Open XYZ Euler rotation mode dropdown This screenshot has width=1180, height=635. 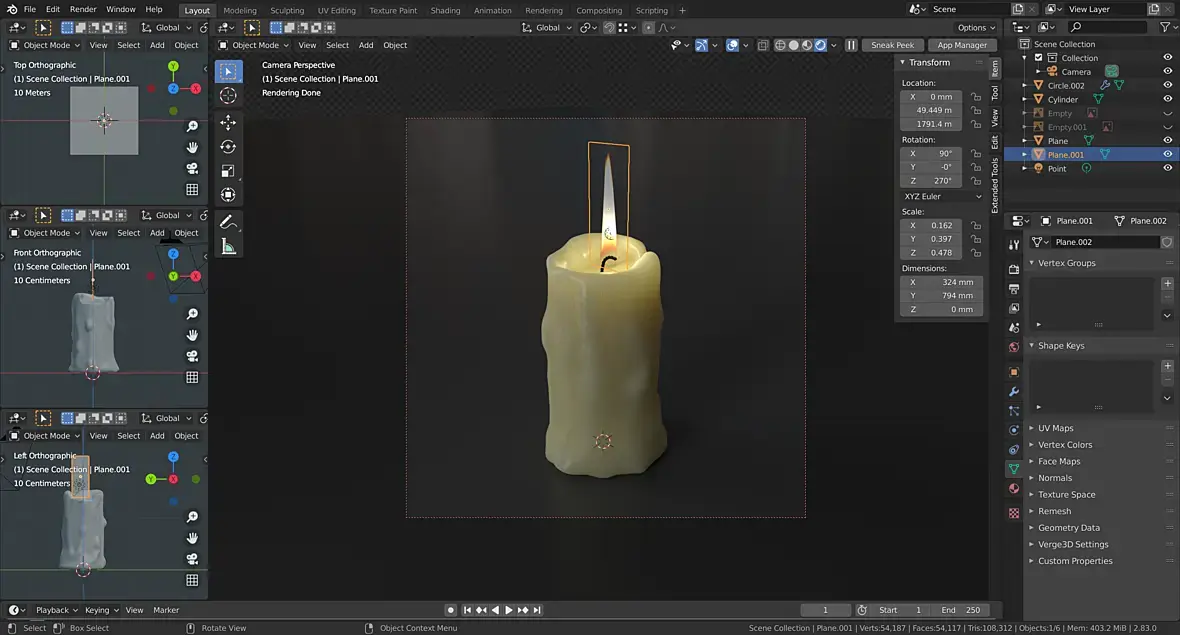[x=942, y=196]
